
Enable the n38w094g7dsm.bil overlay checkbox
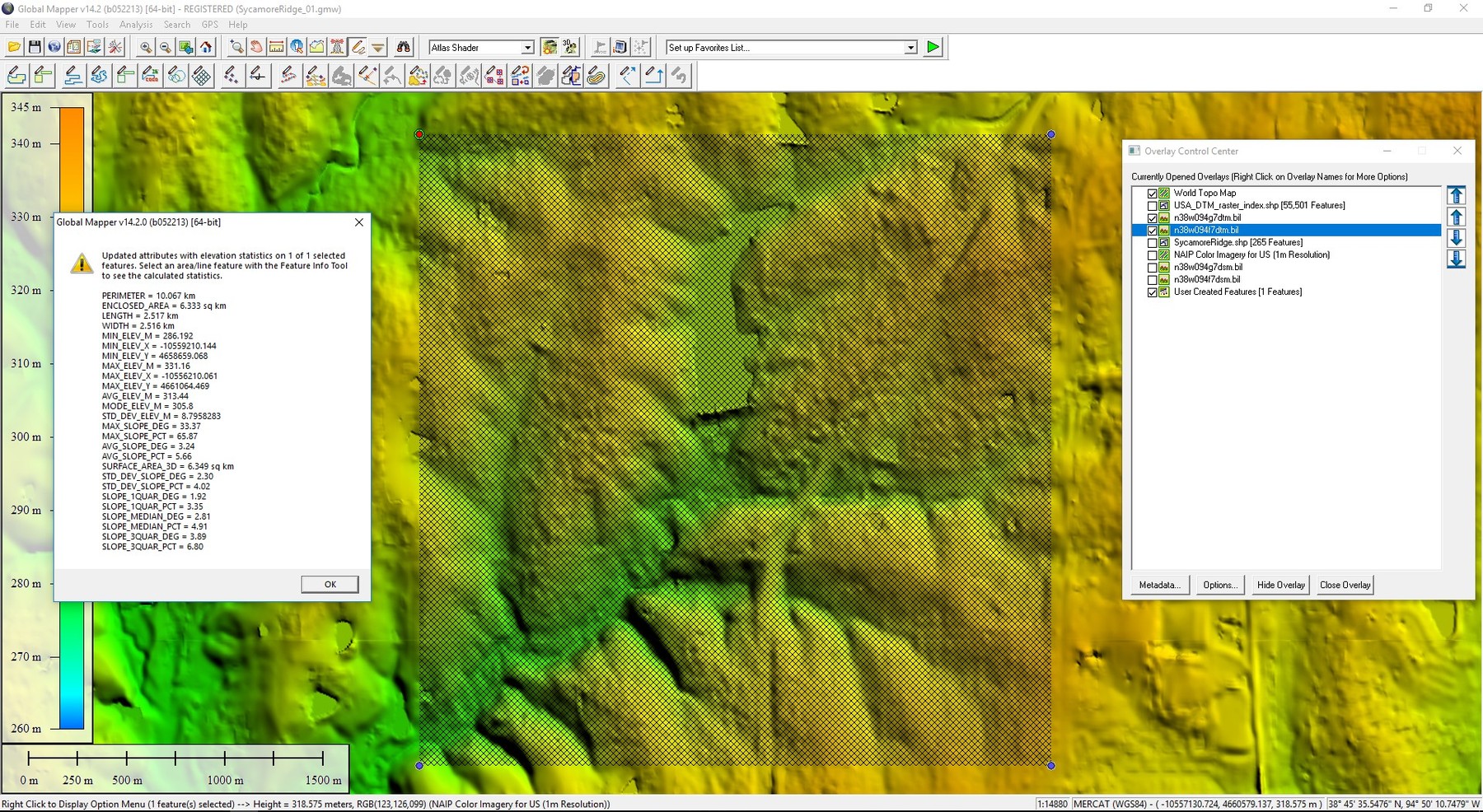click(1153, 268)
